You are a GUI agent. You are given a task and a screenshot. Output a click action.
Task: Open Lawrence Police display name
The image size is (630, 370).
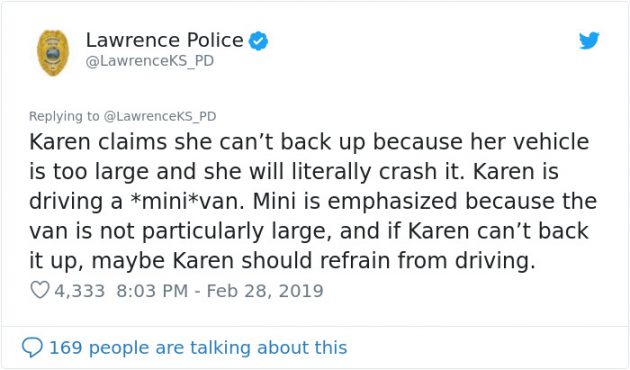click(164, 40)
